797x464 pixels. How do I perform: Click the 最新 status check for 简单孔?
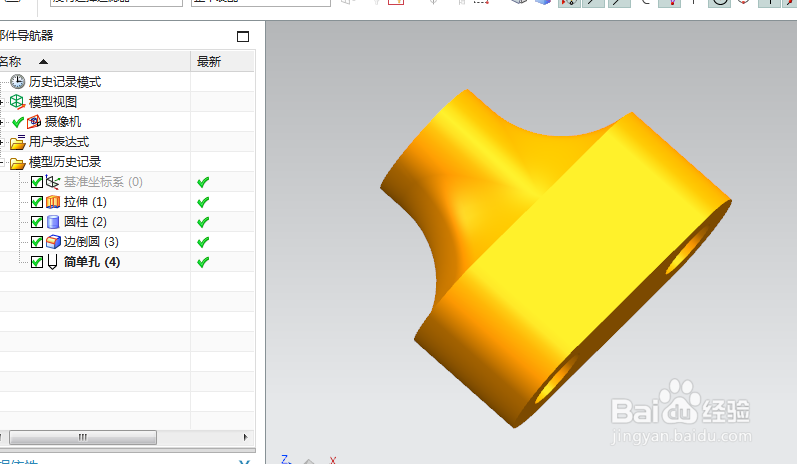click(x=203, y=262)
